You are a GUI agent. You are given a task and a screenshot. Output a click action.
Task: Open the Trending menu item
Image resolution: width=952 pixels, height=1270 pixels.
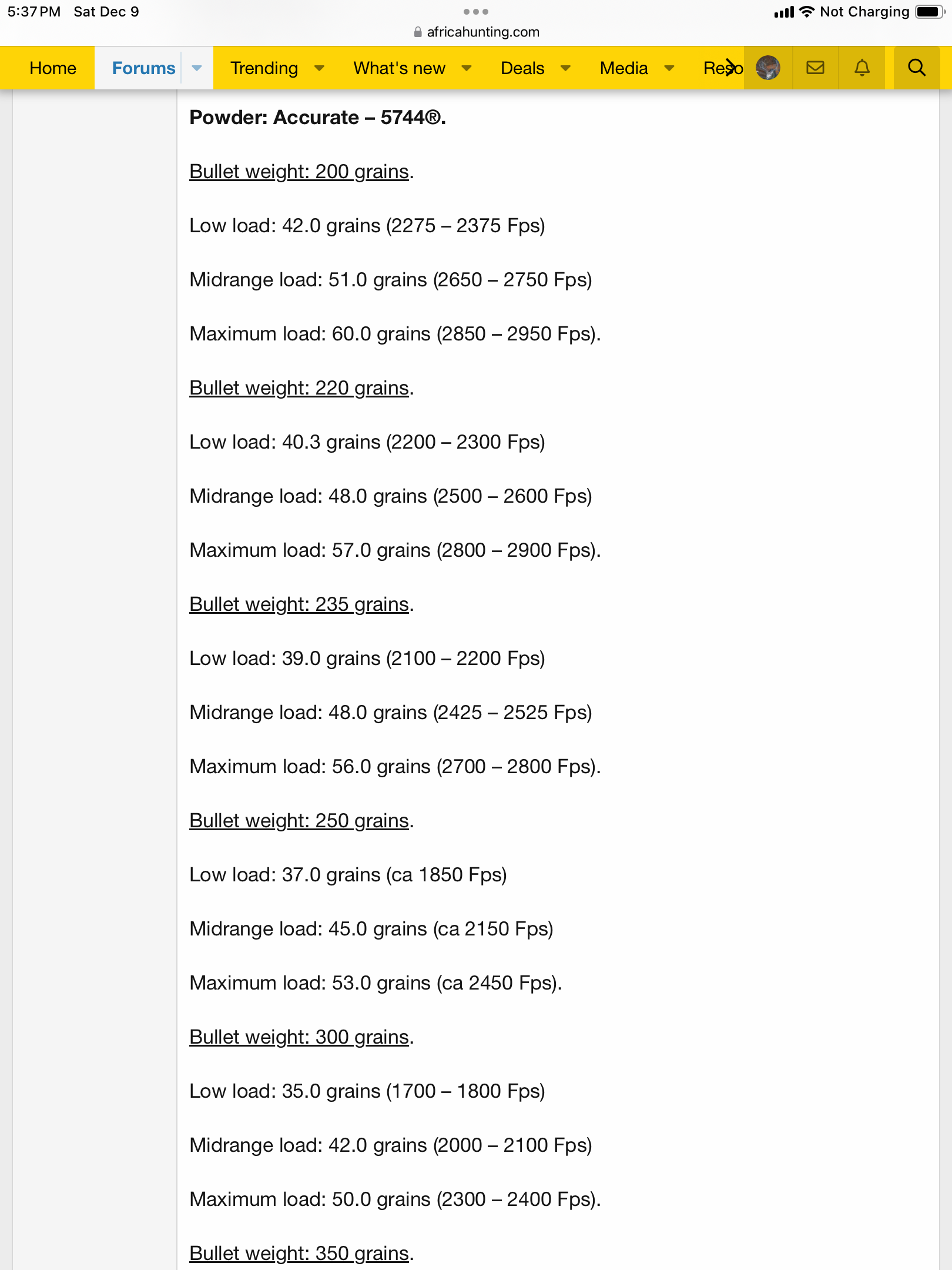(264, 68)
